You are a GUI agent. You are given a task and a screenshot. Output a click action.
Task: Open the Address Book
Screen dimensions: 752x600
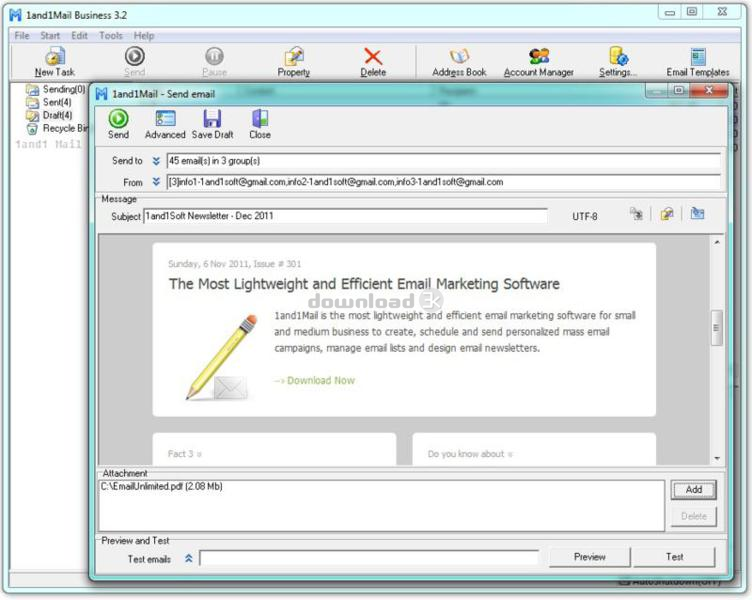[459, 62]
